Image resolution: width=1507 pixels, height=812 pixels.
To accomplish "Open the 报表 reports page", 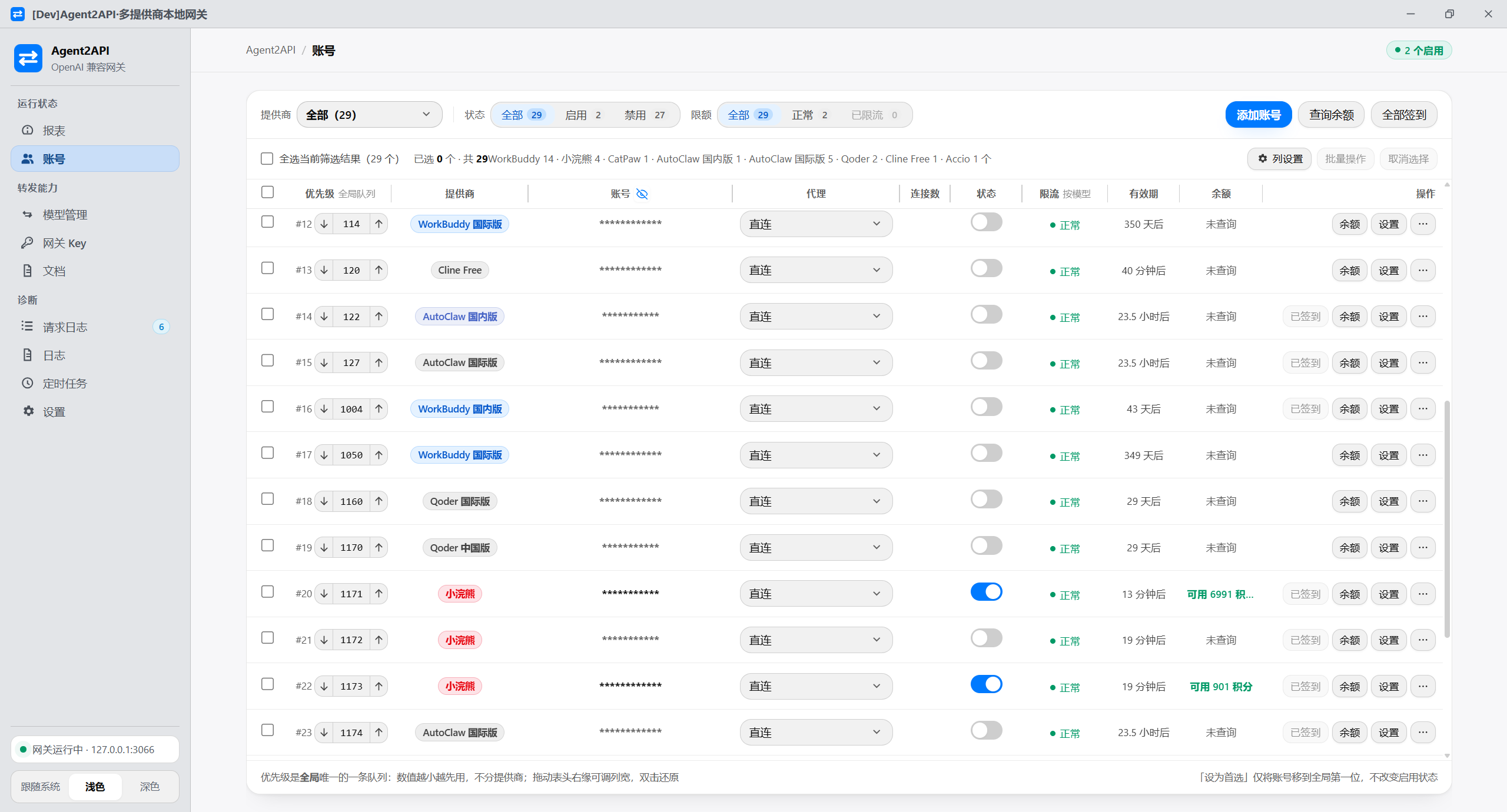I will tap(95, 131).
